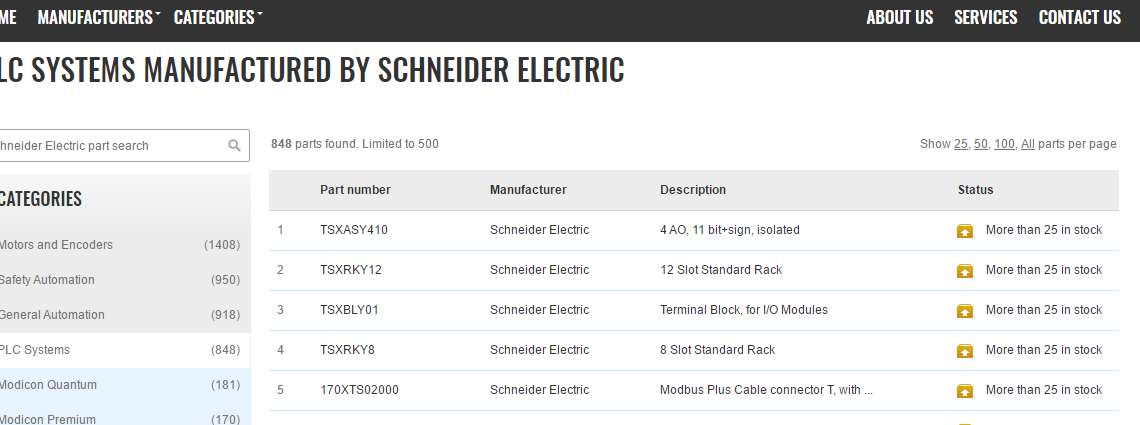Screen dimensions: 1140x425
Task: Click stock status icon for TSXRKY8
Action: 965,351
